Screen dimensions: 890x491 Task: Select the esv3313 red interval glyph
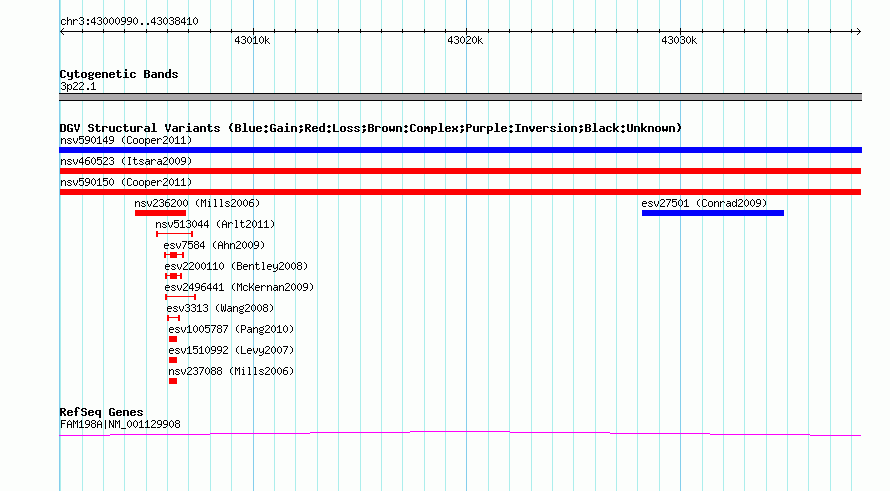[x=173, y=318]
